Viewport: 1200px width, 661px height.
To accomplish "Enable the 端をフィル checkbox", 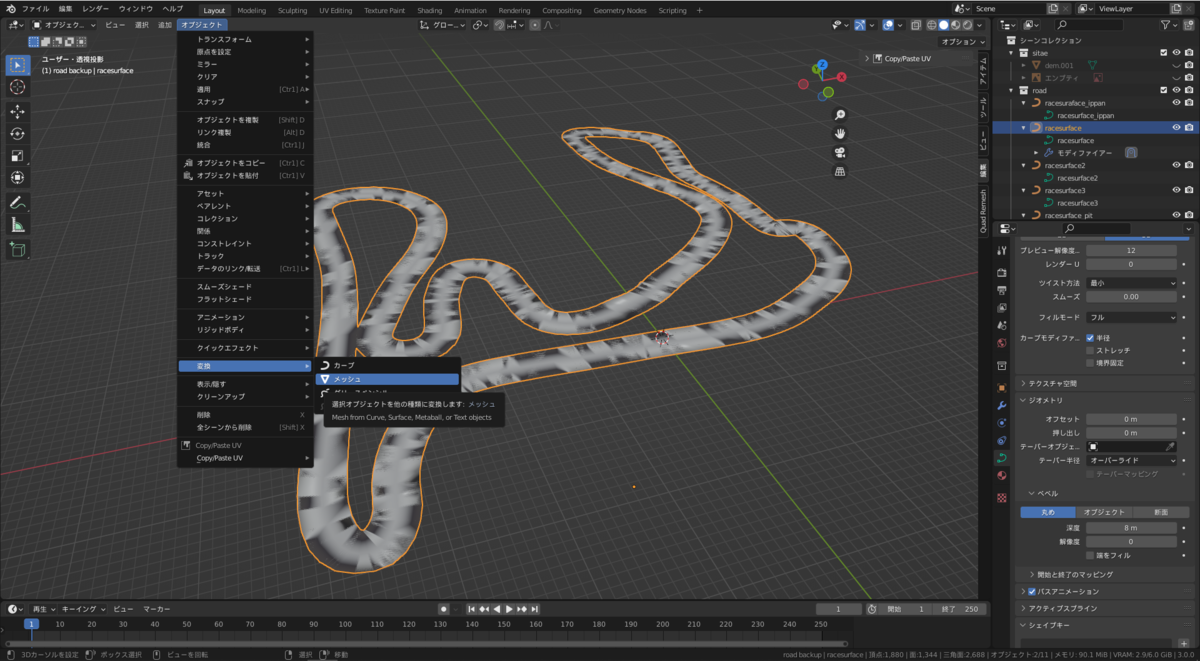I will tap(1090, 555).
